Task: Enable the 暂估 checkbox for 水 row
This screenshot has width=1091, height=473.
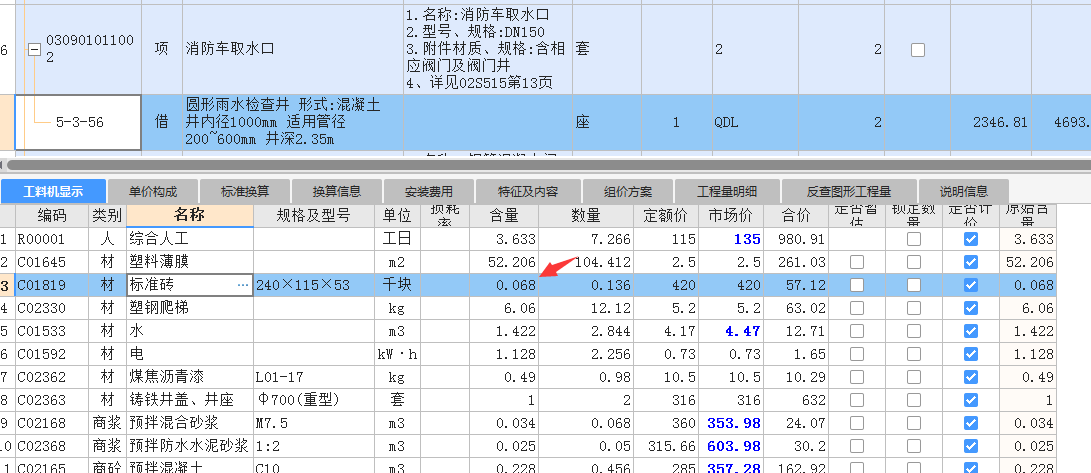Action: [857, 330]
